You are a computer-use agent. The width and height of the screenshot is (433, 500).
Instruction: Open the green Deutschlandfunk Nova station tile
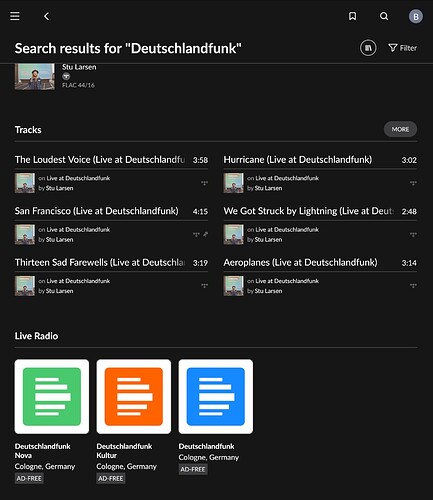tap(52, 396)
